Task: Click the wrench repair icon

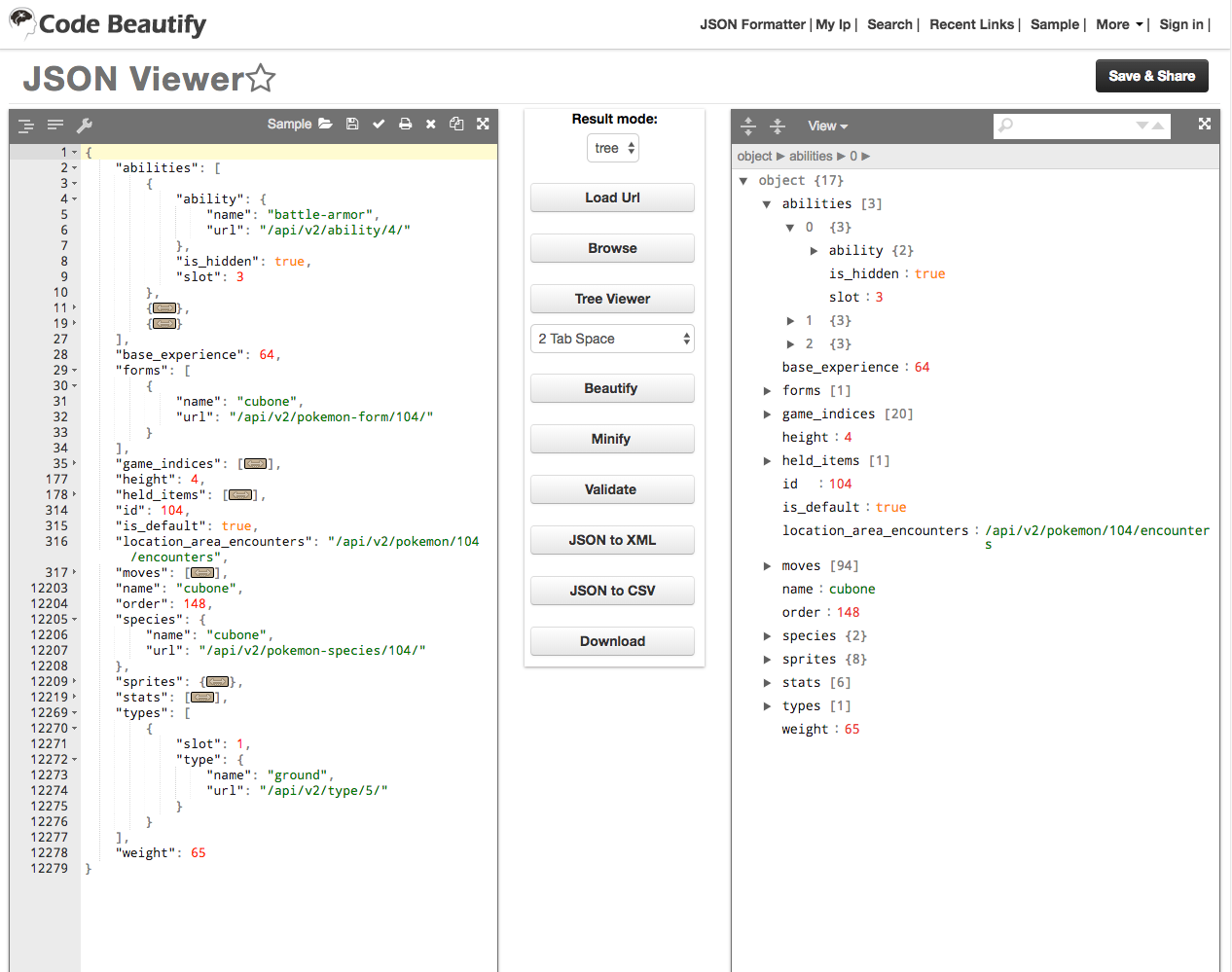Action: tap(85, 125)
